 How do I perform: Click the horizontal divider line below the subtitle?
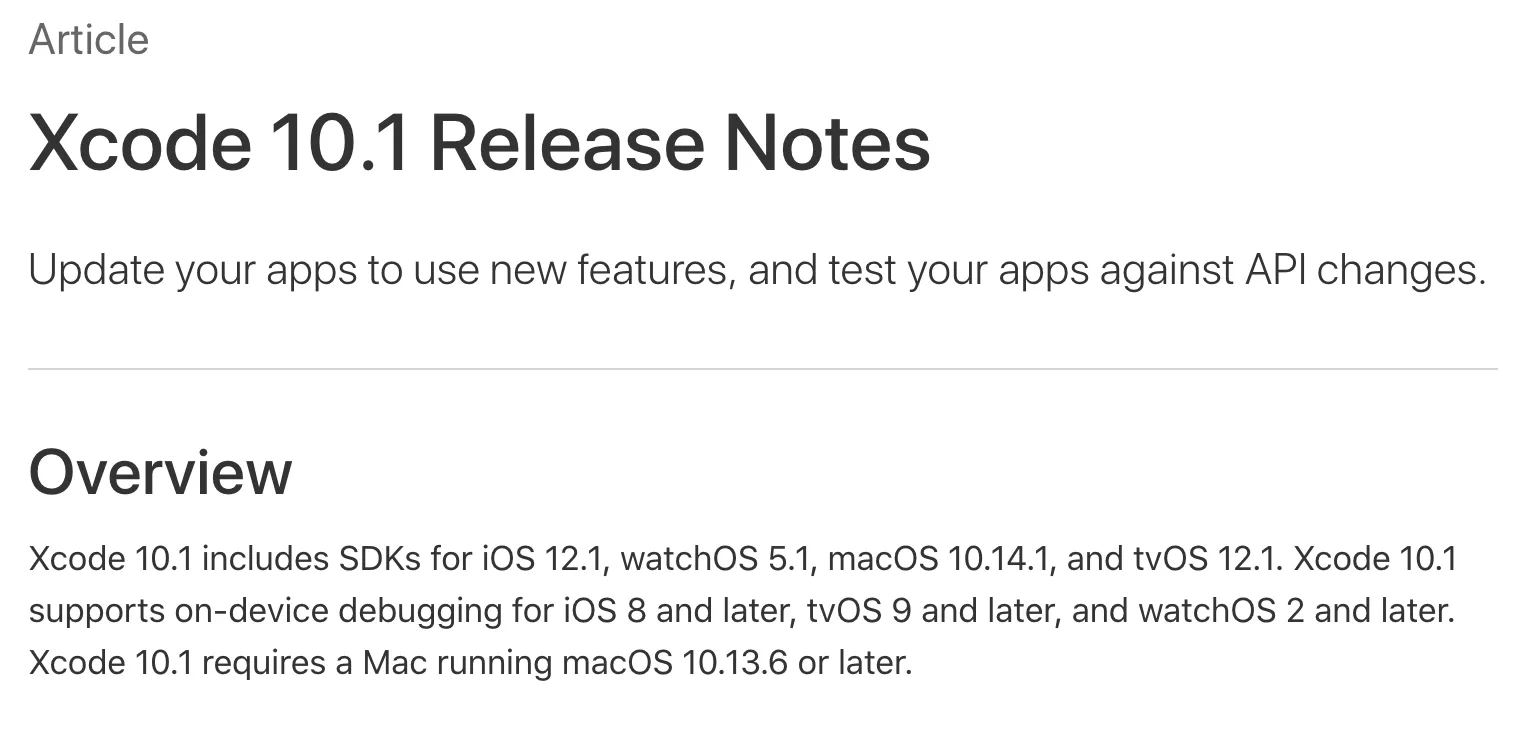763,369
